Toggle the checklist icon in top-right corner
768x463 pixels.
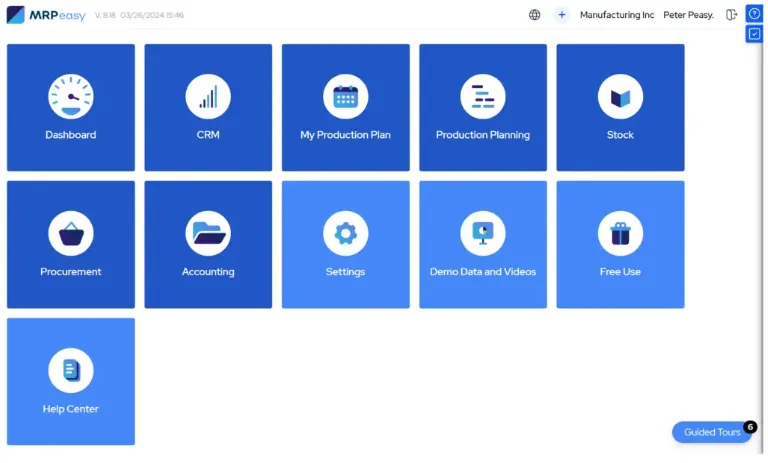click(x=755, y=34)
